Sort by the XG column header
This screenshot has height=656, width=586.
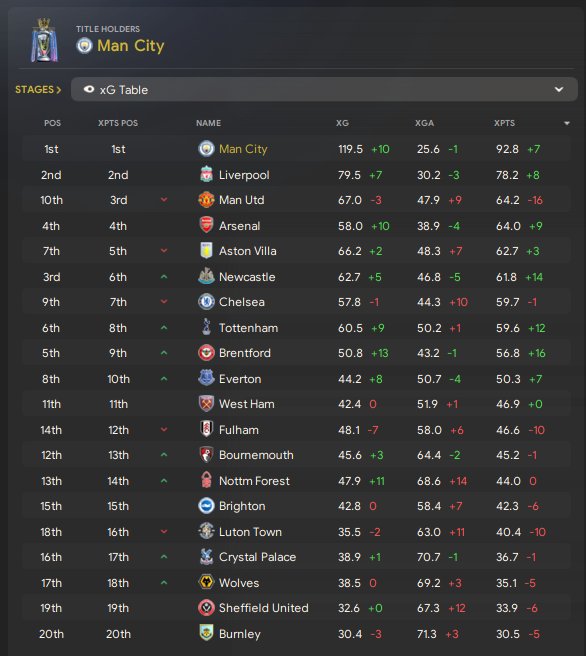coord(342,123)
